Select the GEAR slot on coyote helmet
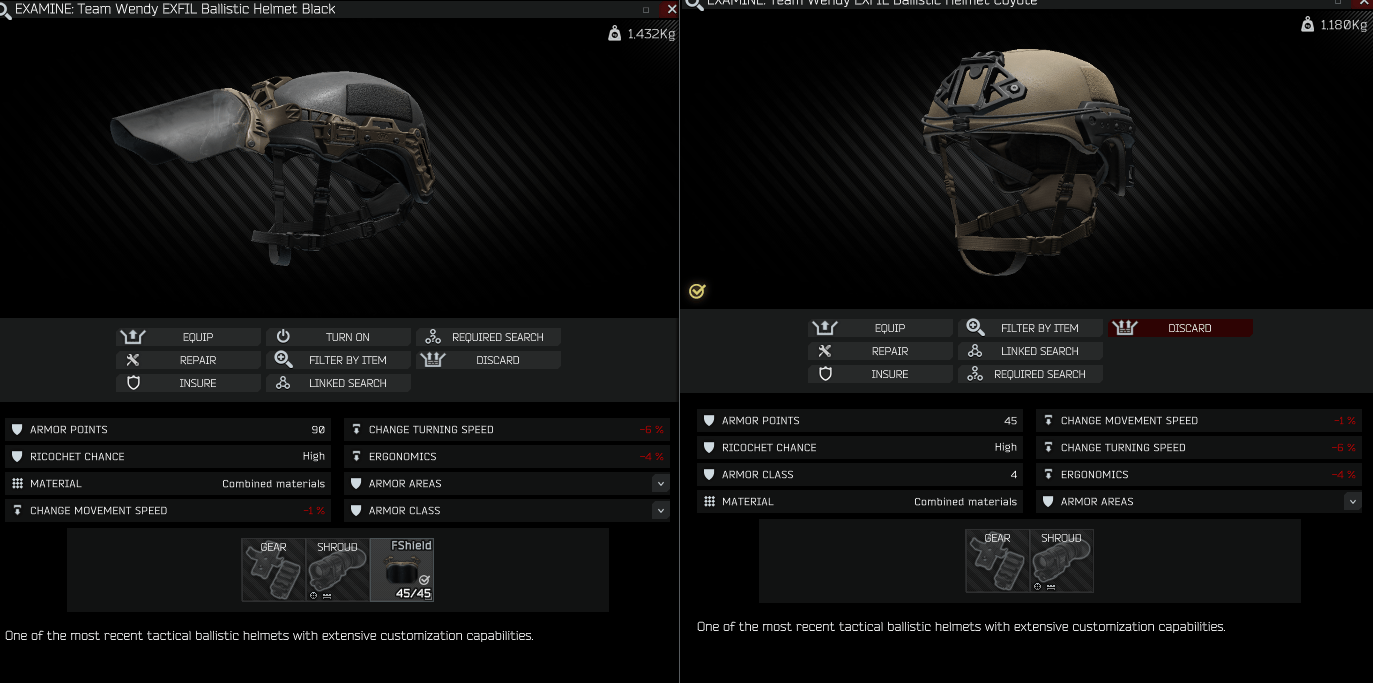 pyautogui.click(x=997, y=561)
